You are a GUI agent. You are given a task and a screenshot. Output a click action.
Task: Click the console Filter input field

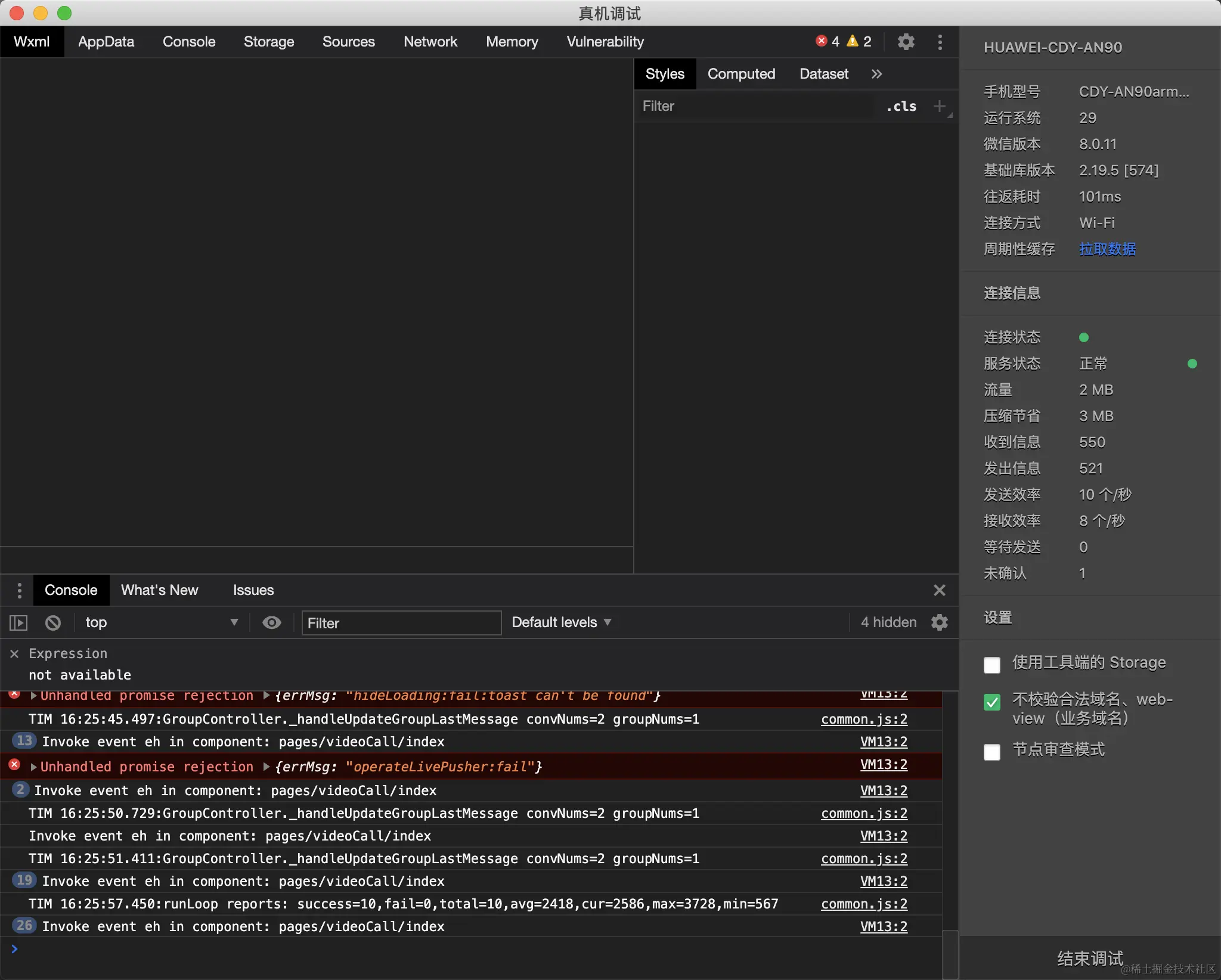401,623
